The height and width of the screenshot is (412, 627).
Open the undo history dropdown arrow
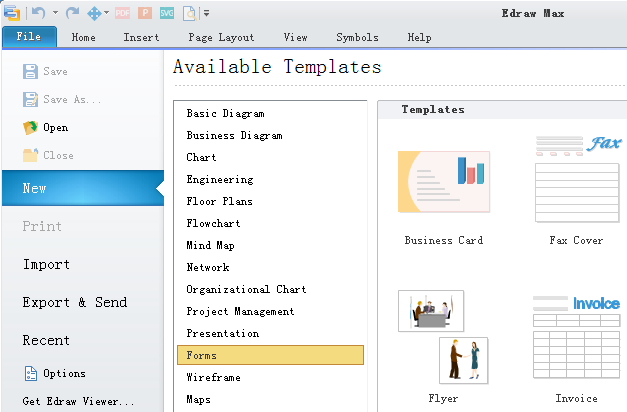tap(55, 13)
